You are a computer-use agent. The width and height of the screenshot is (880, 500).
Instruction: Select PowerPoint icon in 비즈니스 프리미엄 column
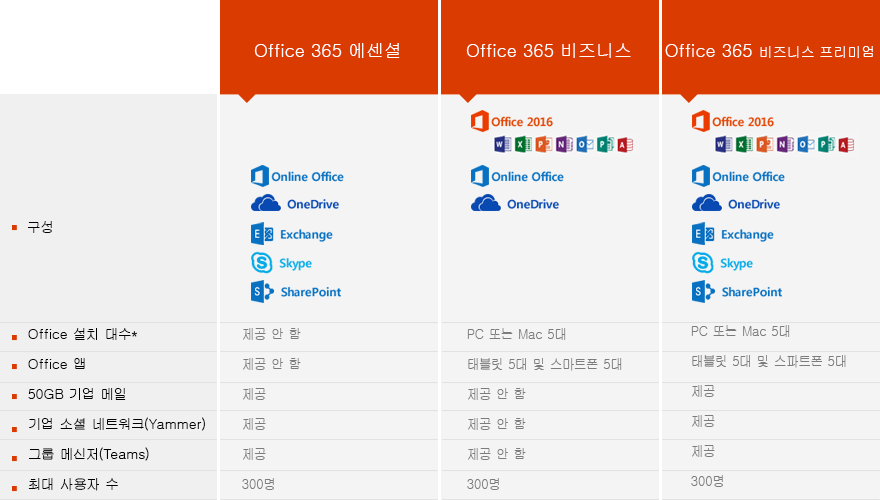click(764, 144)
